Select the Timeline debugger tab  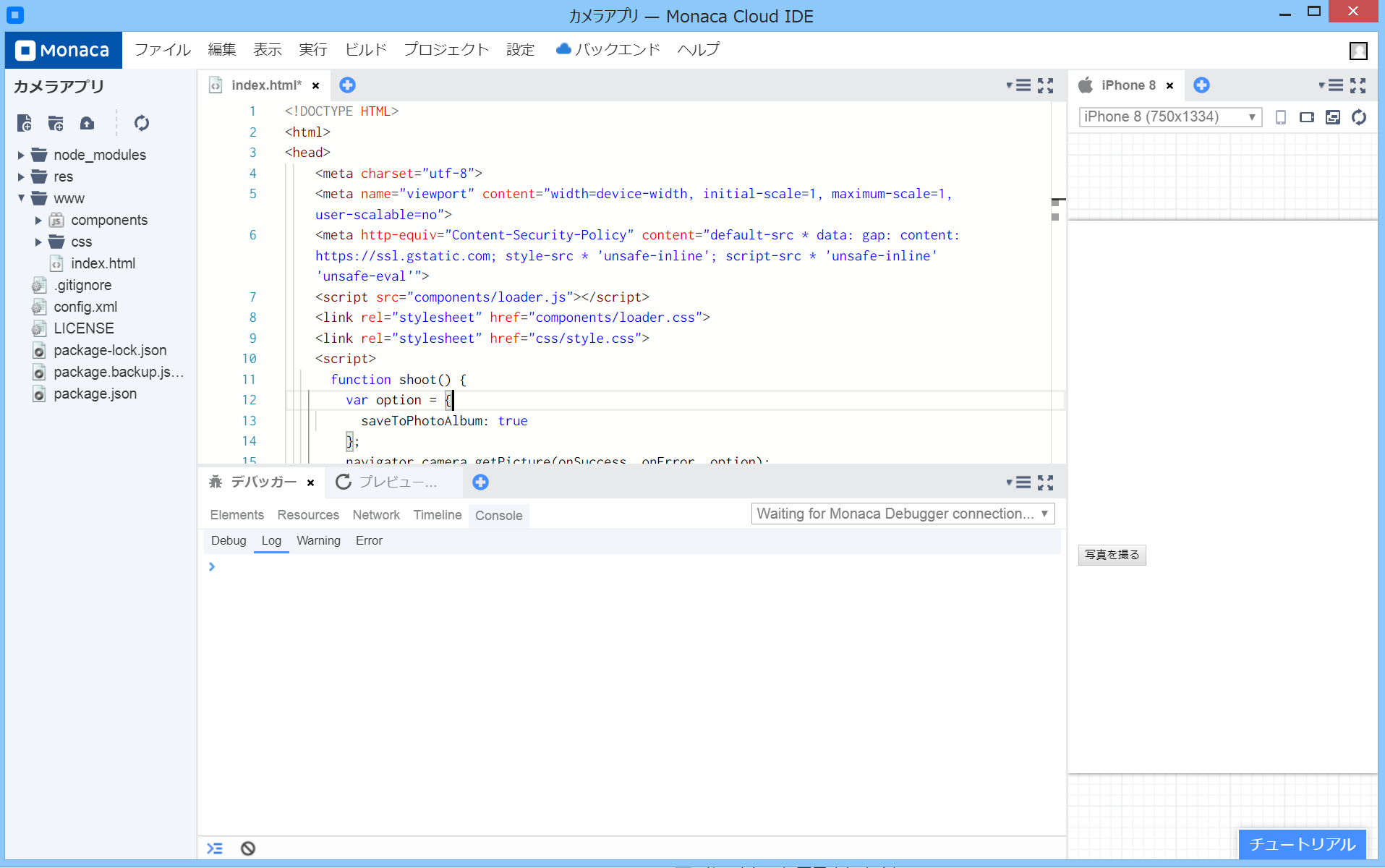(438, 515)
